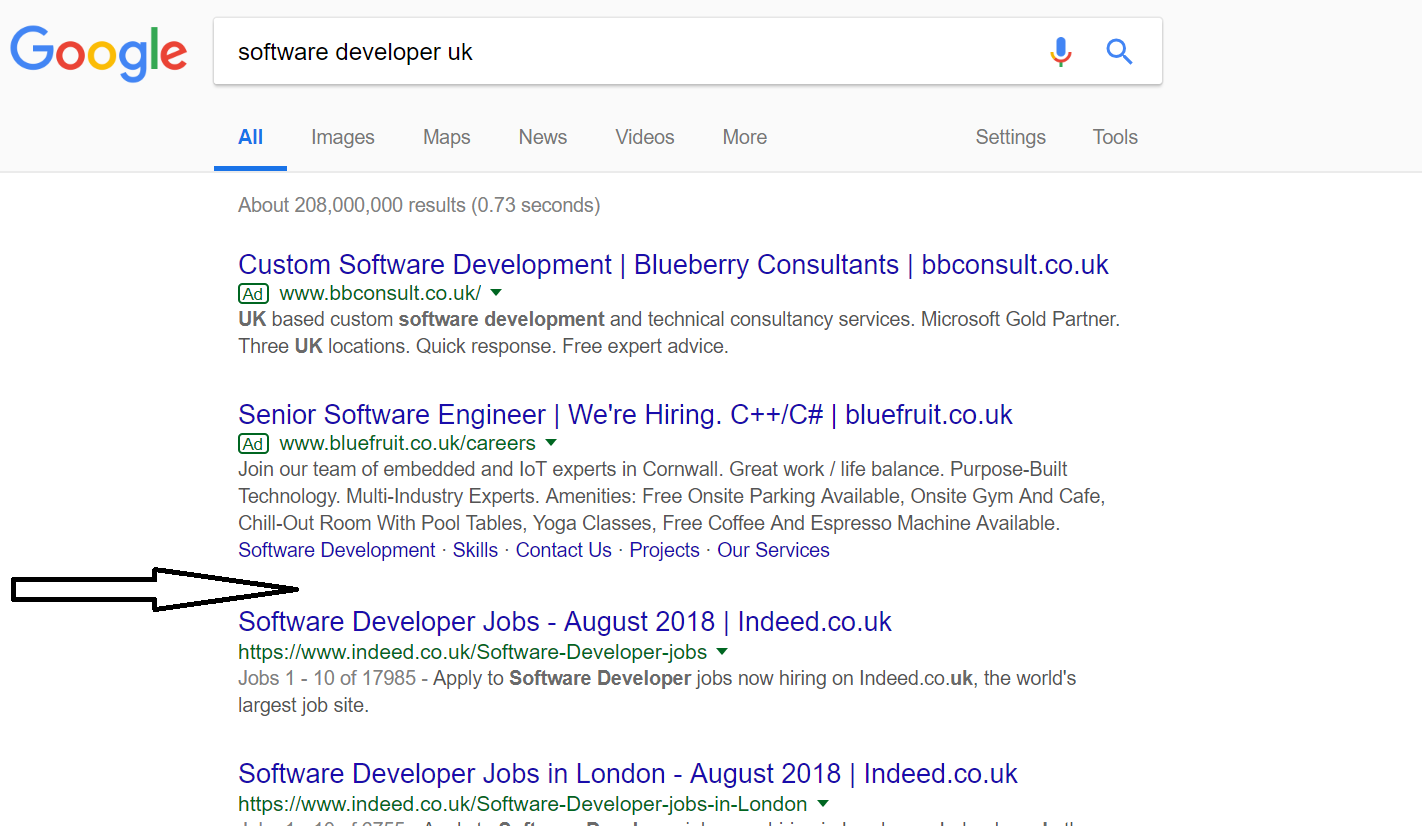
Task: Expand dropdown arrow beside Software-Developer-jobs-in-London URL
Action: click(822, 803)
